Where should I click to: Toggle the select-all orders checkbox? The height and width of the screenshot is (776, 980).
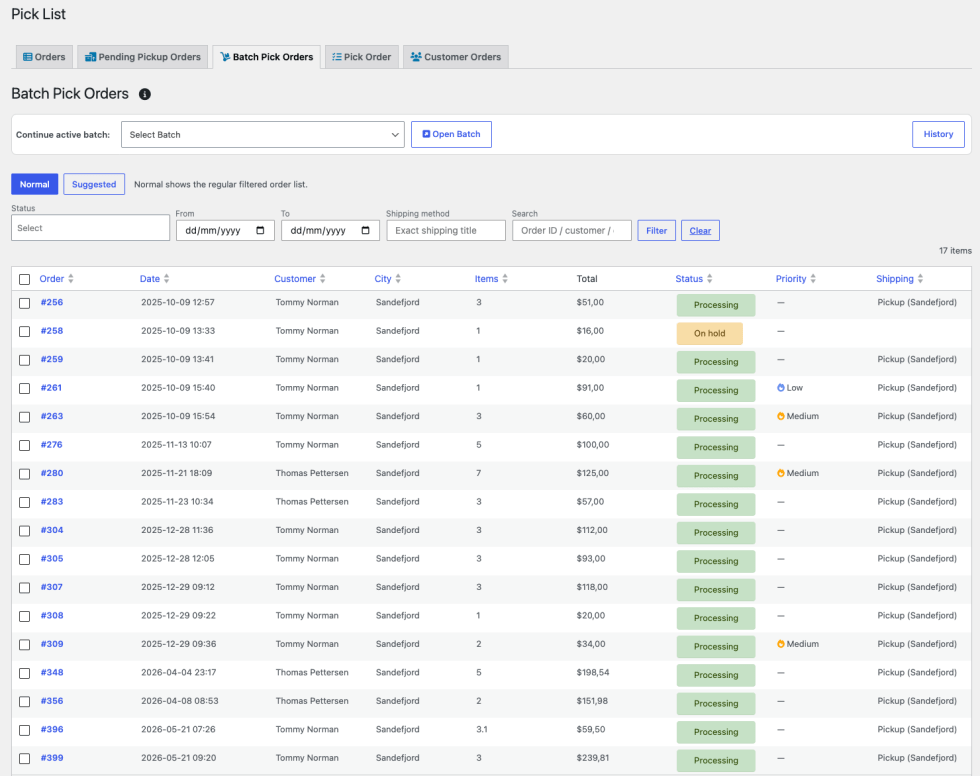[24, 279]
